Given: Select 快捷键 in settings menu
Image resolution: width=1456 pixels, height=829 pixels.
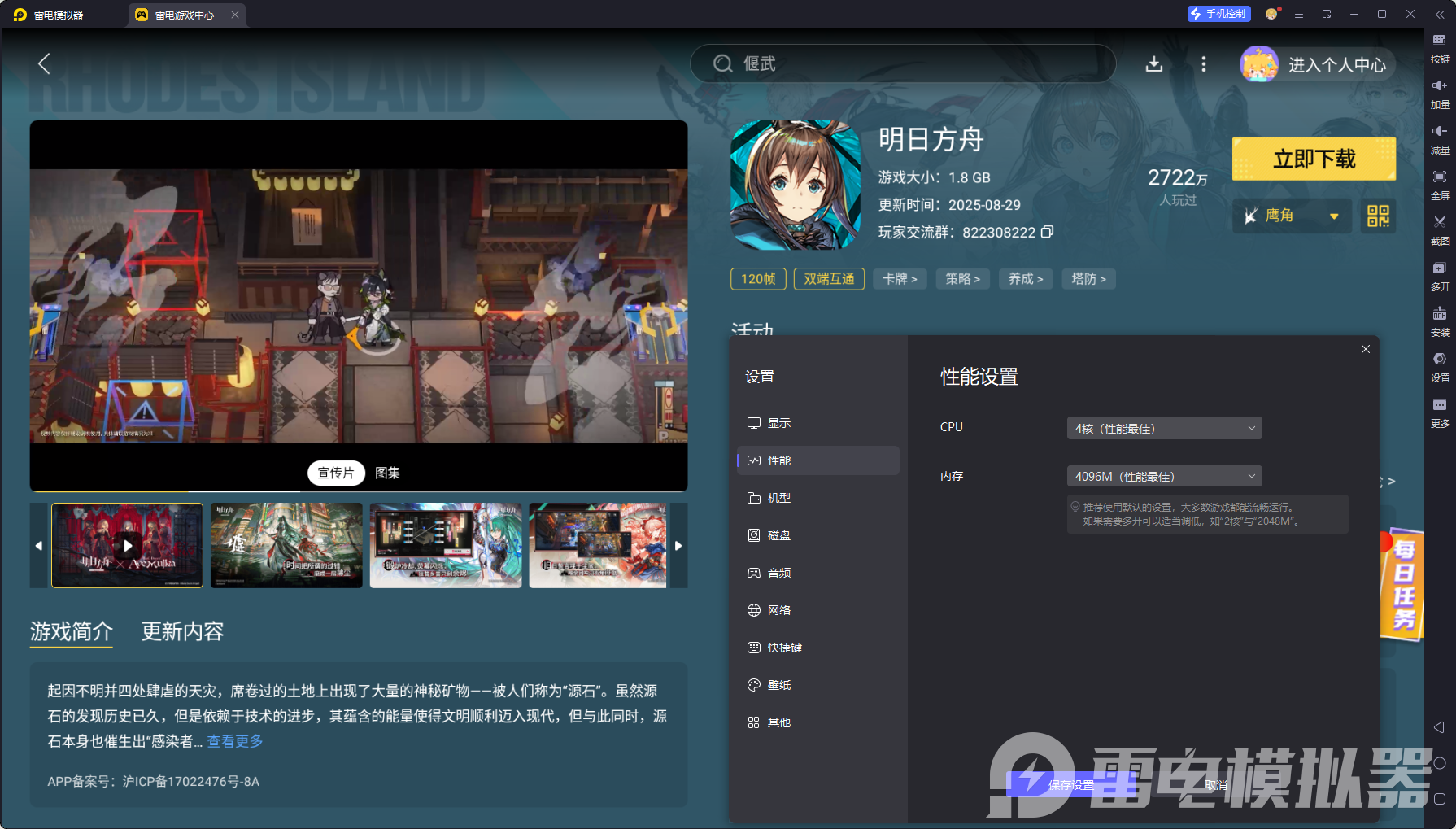Looking at the screenshot, I should pyautogui.click(x=818, y=648).
